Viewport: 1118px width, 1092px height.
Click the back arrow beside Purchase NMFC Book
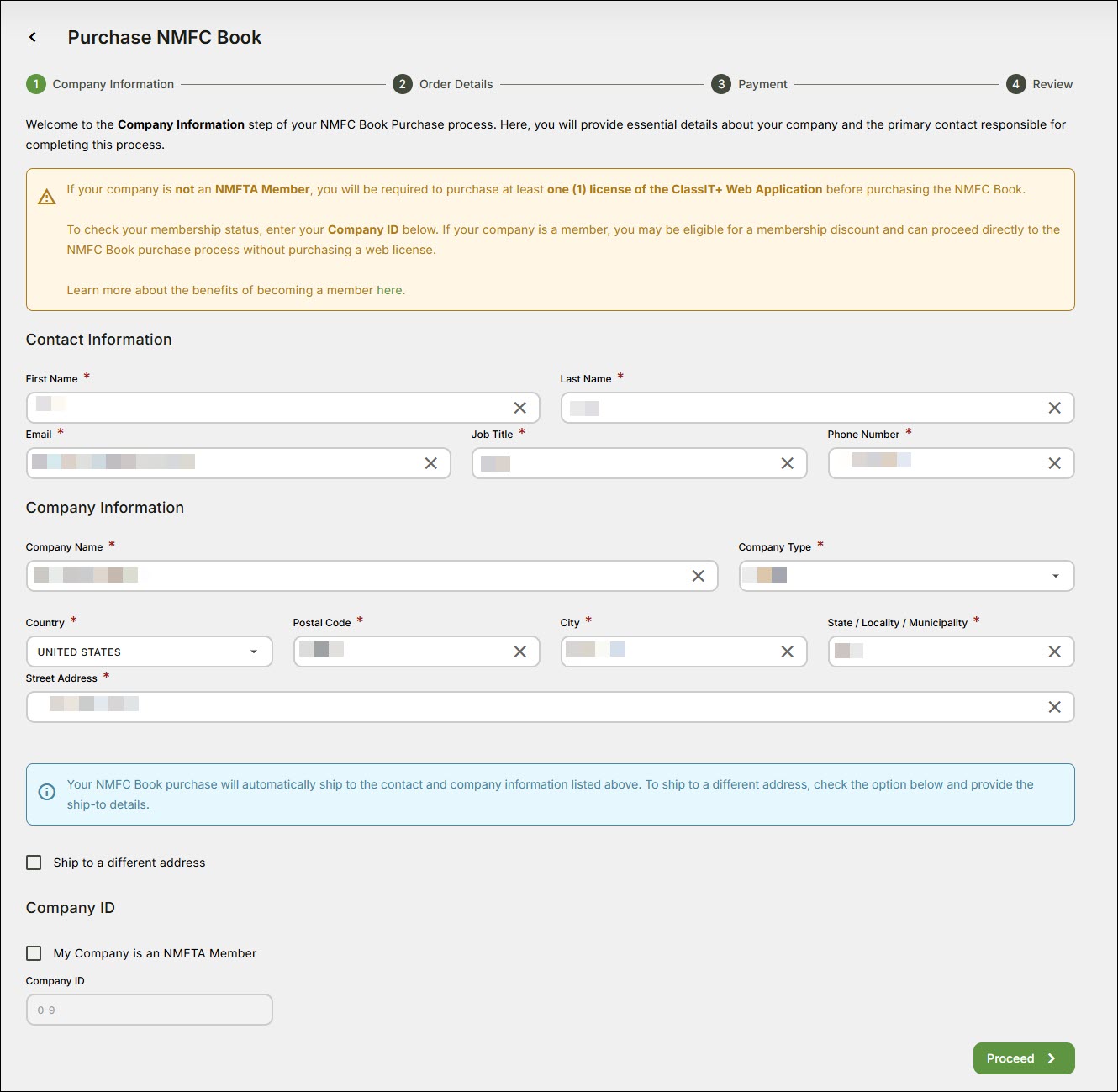click(33, 37)
